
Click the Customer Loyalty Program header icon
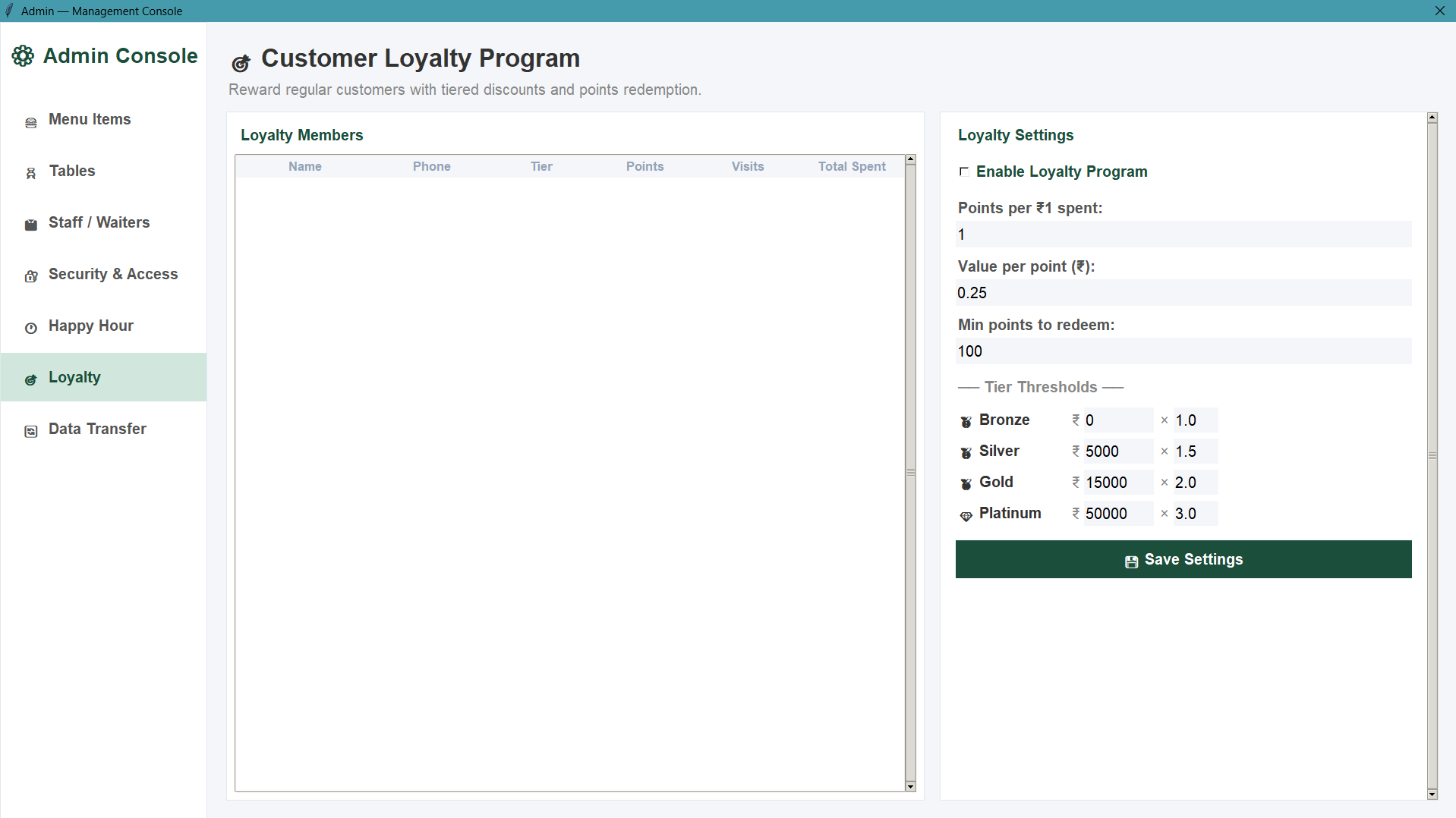[241, 63]
